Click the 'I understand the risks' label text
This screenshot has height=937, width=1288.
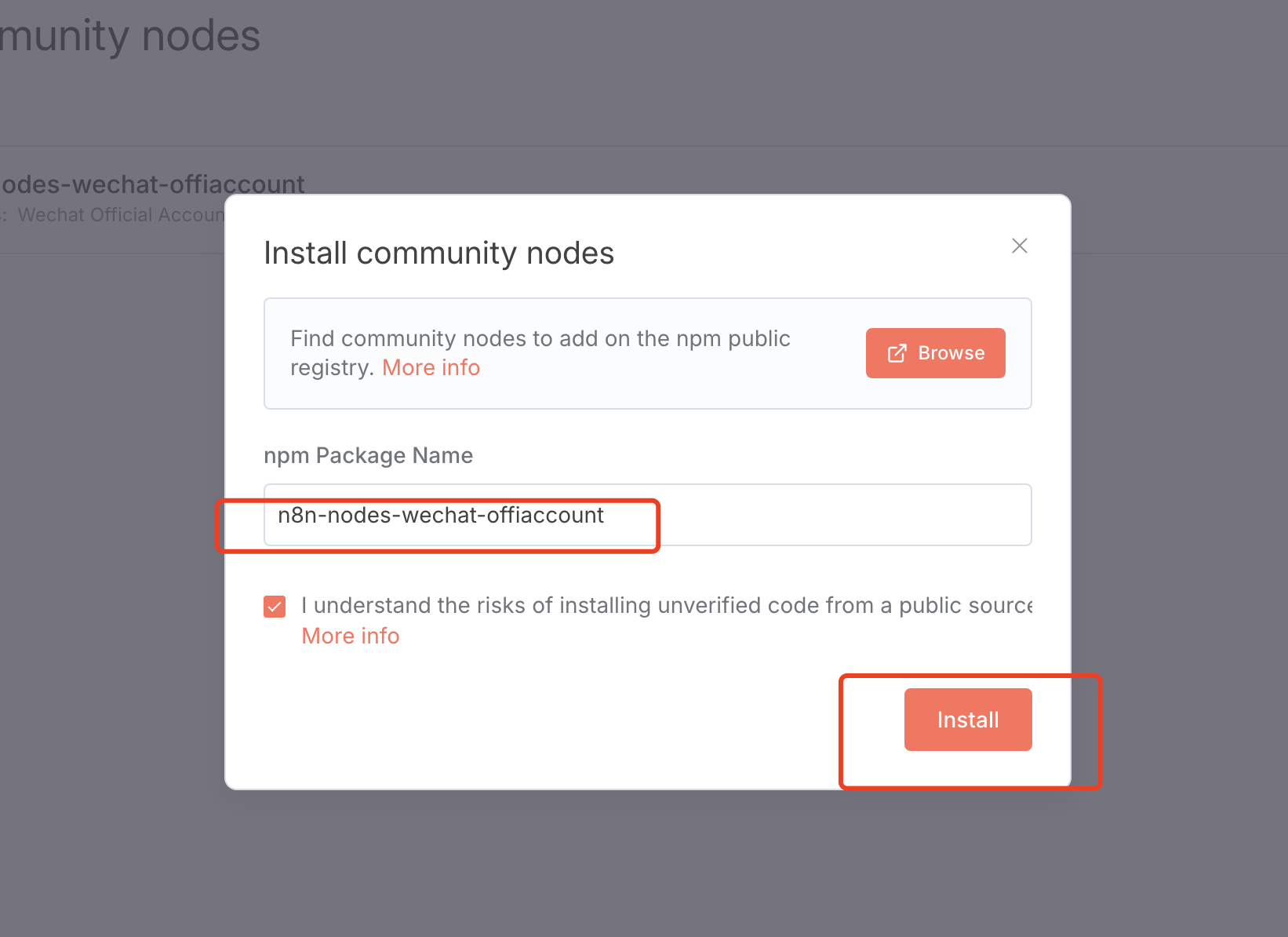pyautogui.click(x=666, y=605)
